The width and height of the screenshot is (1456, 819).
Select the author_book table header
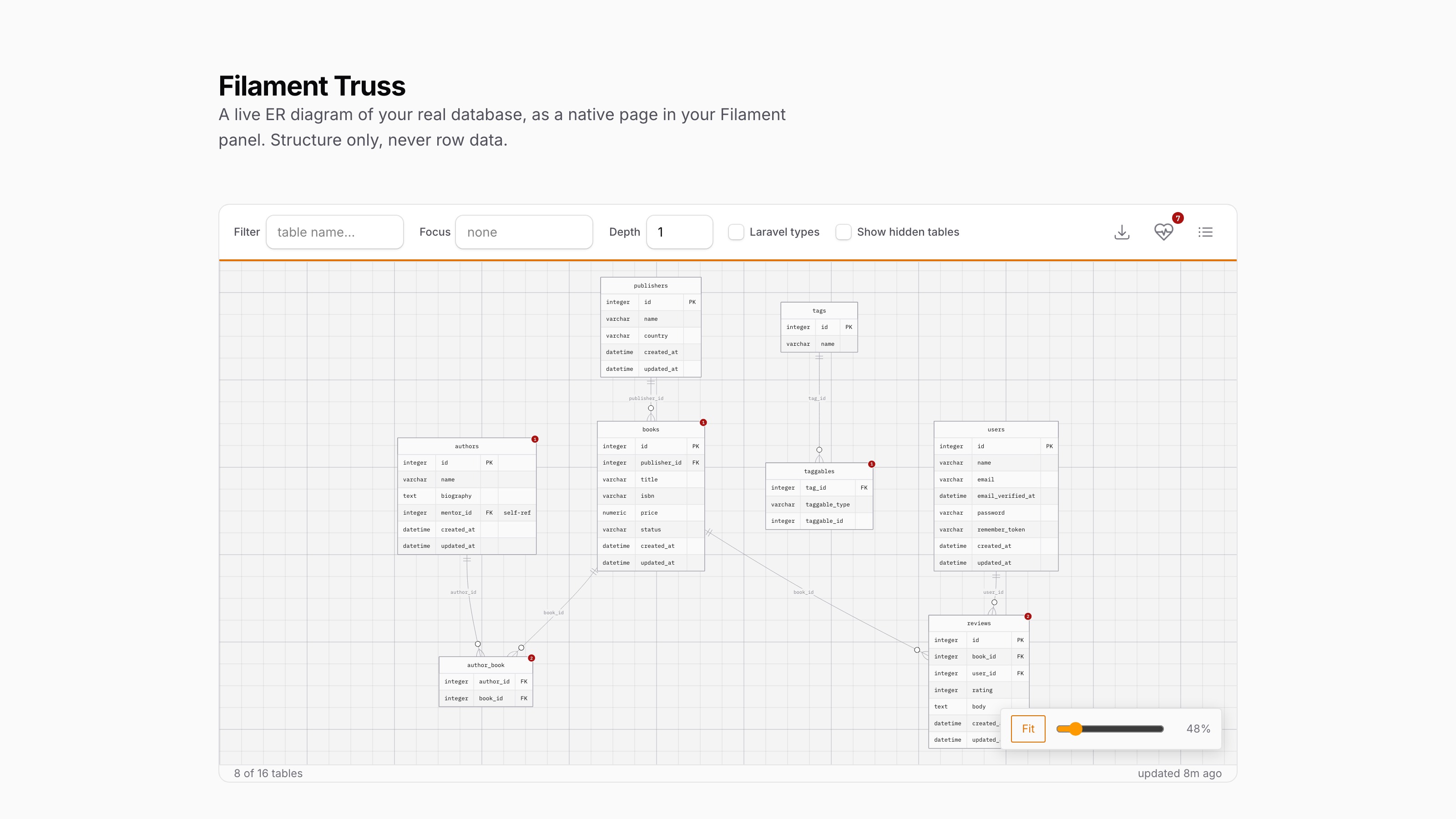[485, 665]
